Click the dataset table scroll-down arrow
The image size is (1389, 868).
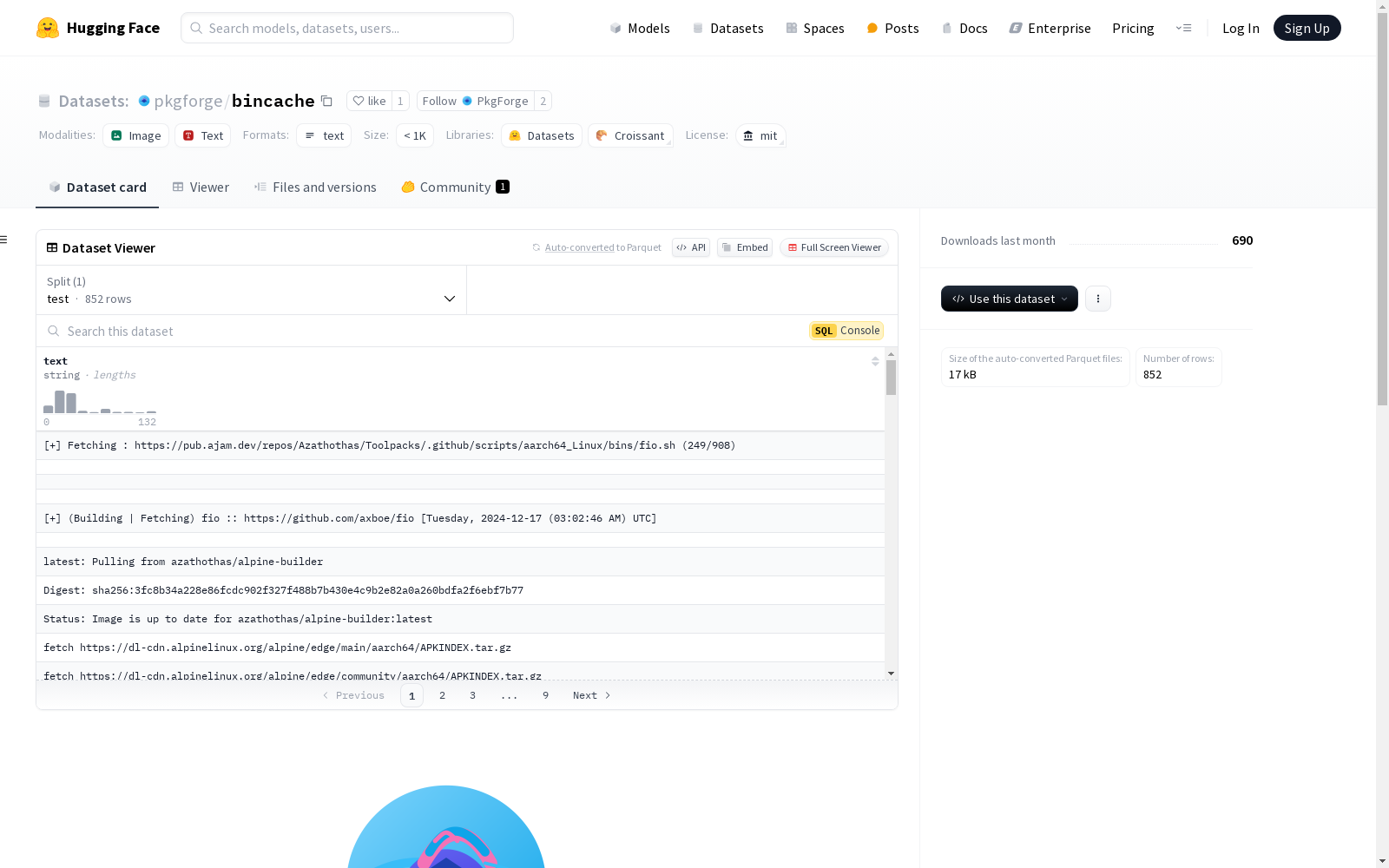(891, 674)
